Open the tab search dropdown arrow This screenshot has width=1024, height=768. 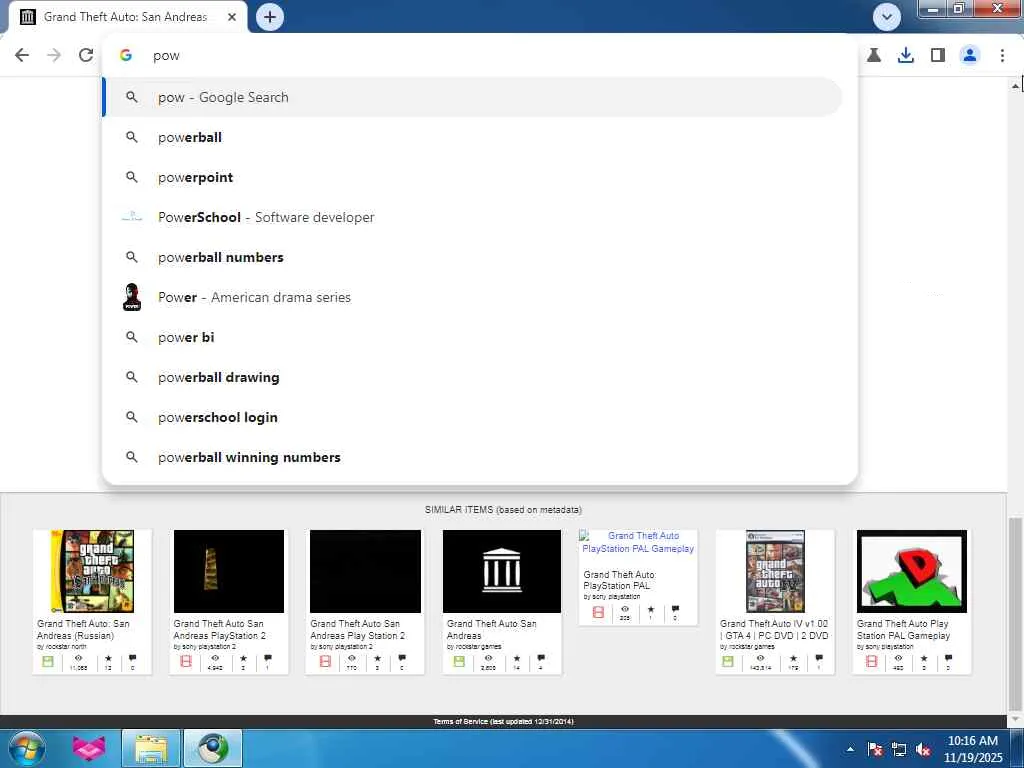pyautogui.click(x=886, y=17)
